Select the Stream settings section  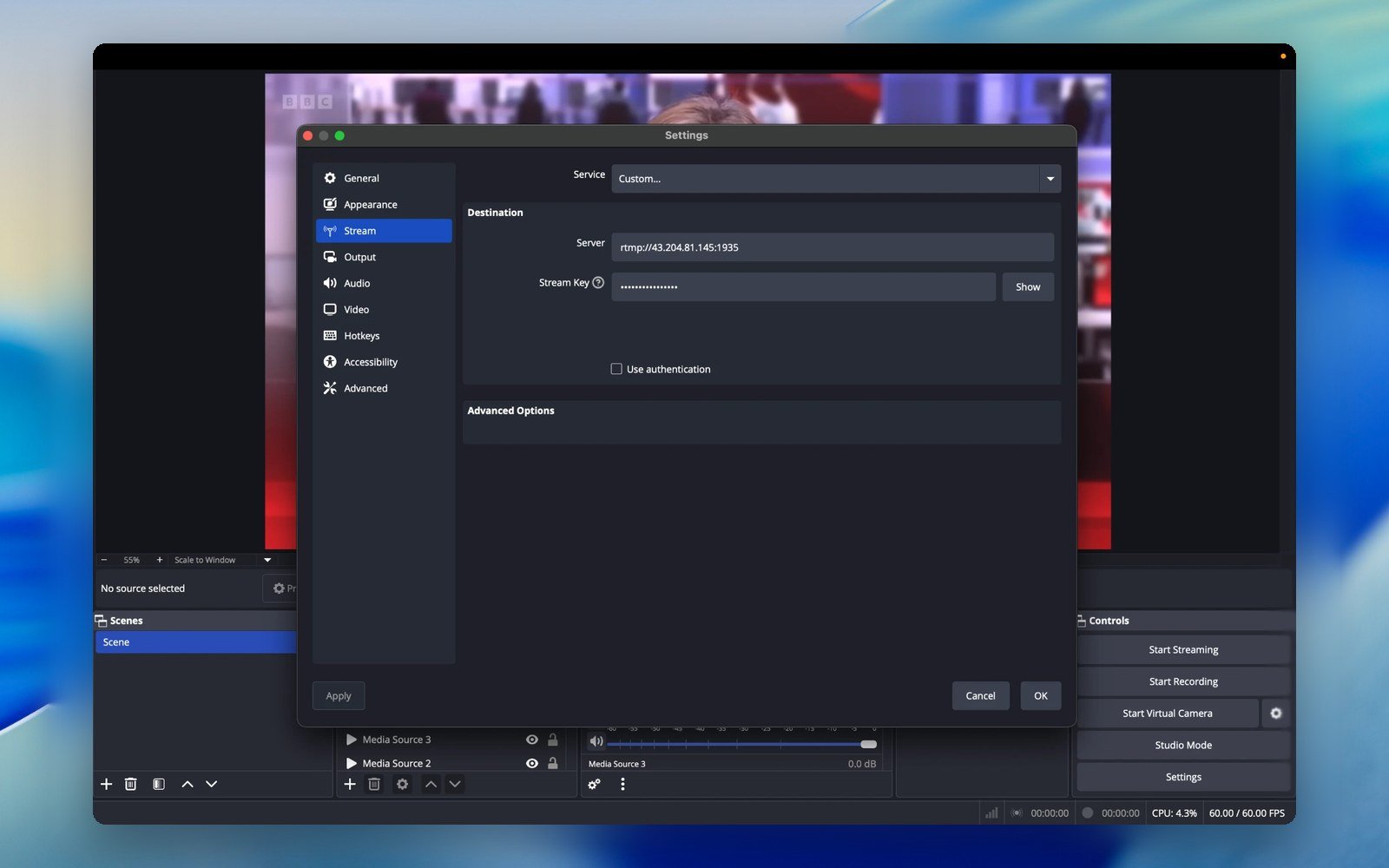tap(383, 231)
